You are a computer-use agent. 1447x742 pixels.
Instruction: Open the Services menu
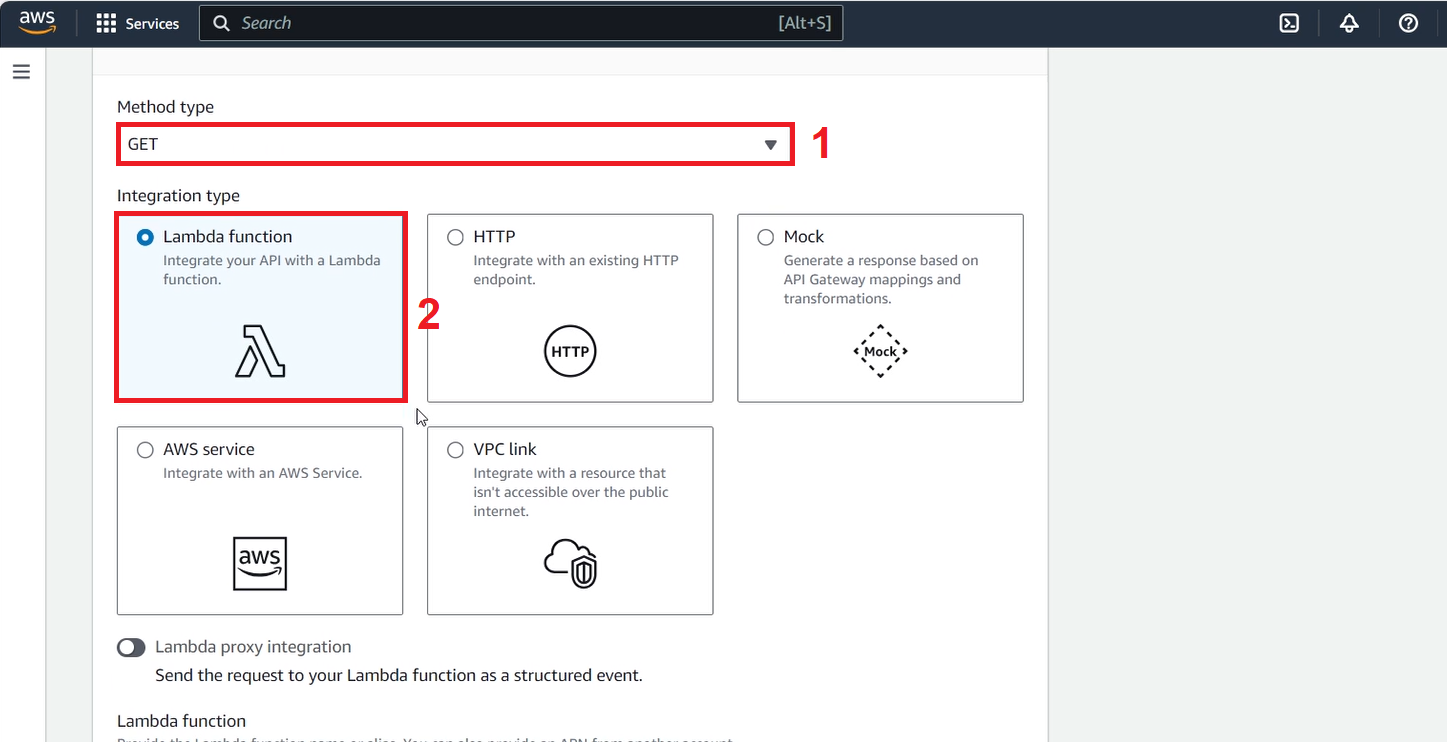click(x=138, y=22)
